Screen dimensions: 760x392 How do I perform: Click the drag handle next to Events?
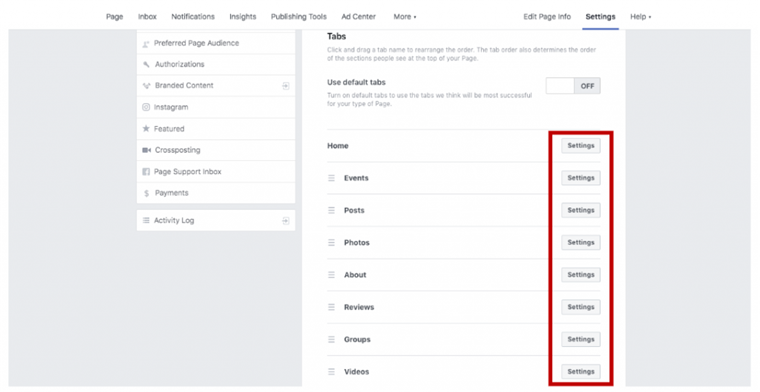click(332, 178)
